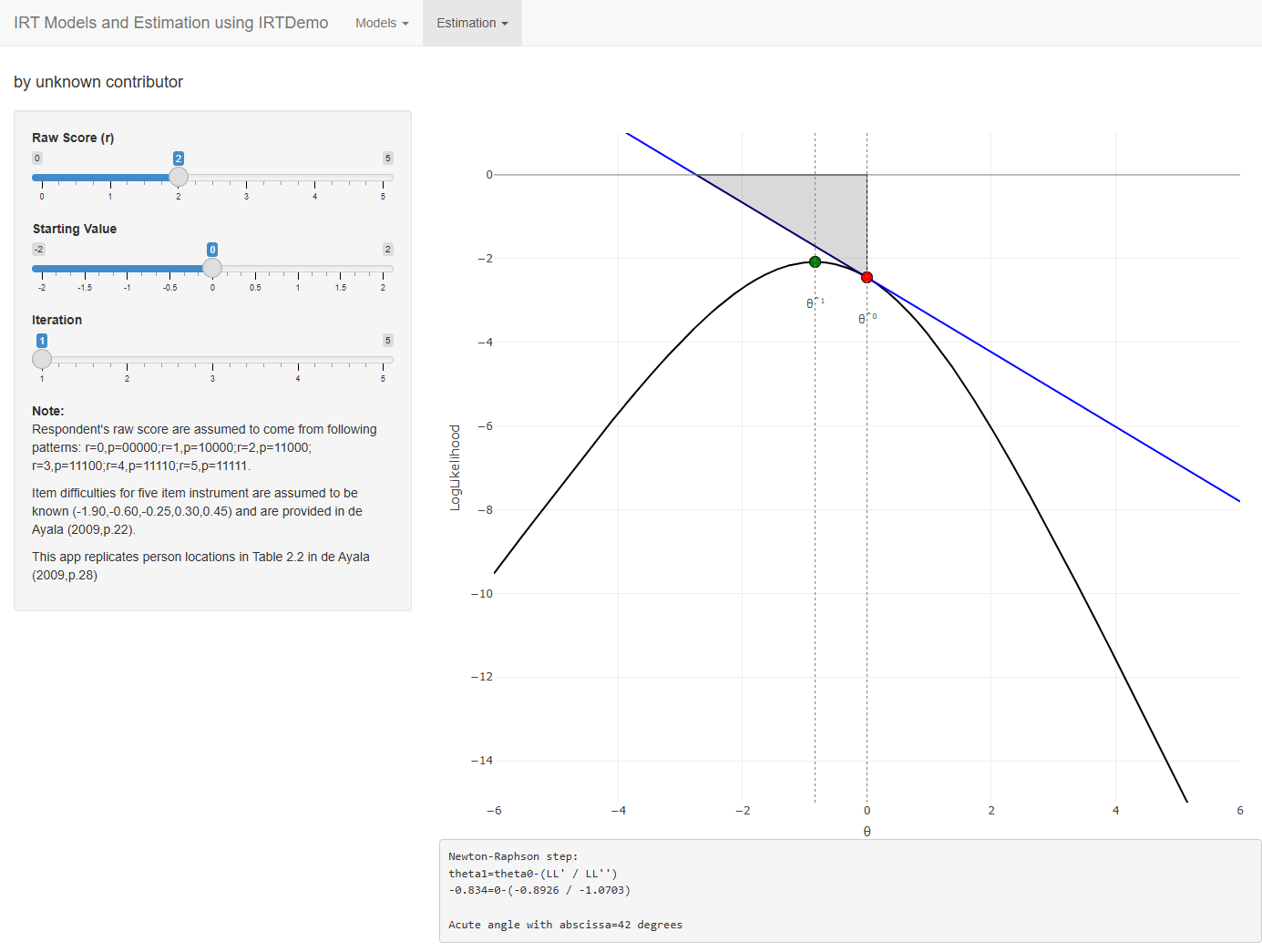Click tick label 4 on Iteration slider
1262x952 pixels.
coord(298,379)
